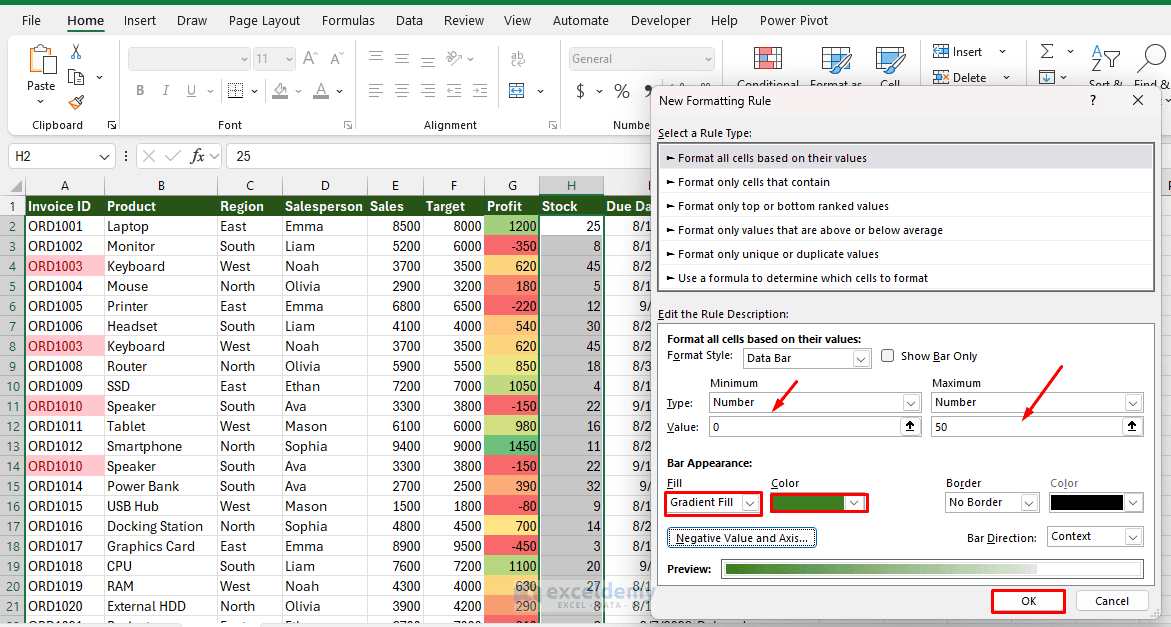
Task: Click the Profit cell showing 1450
Action: pos(512,446)
